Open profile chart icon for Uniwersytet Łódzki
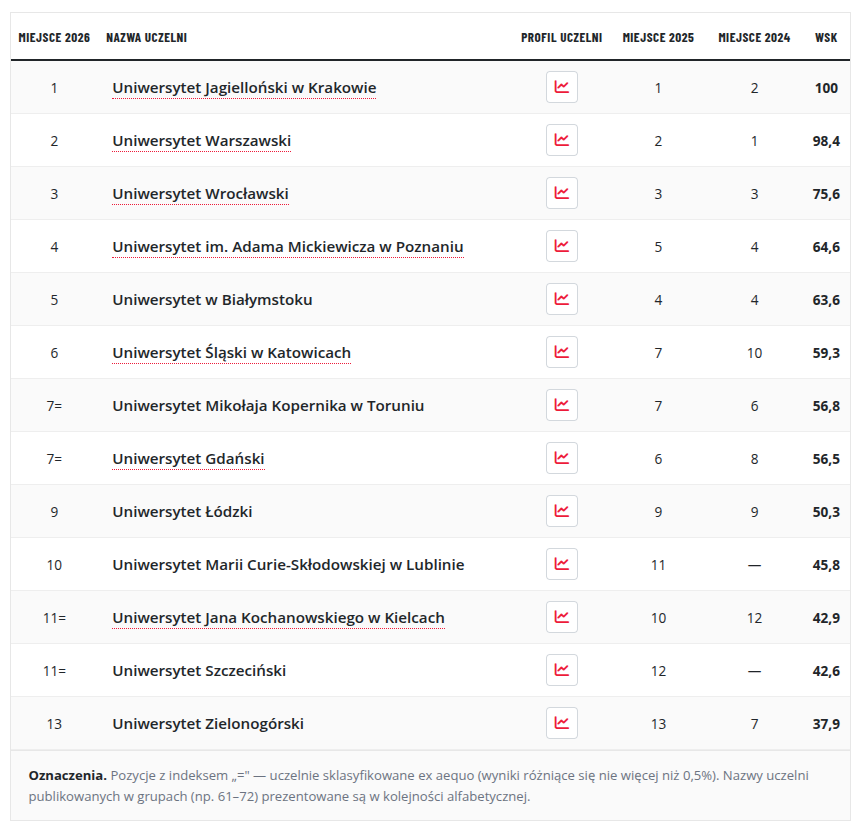Screen dimensions: 862x834 pos(561,511)
